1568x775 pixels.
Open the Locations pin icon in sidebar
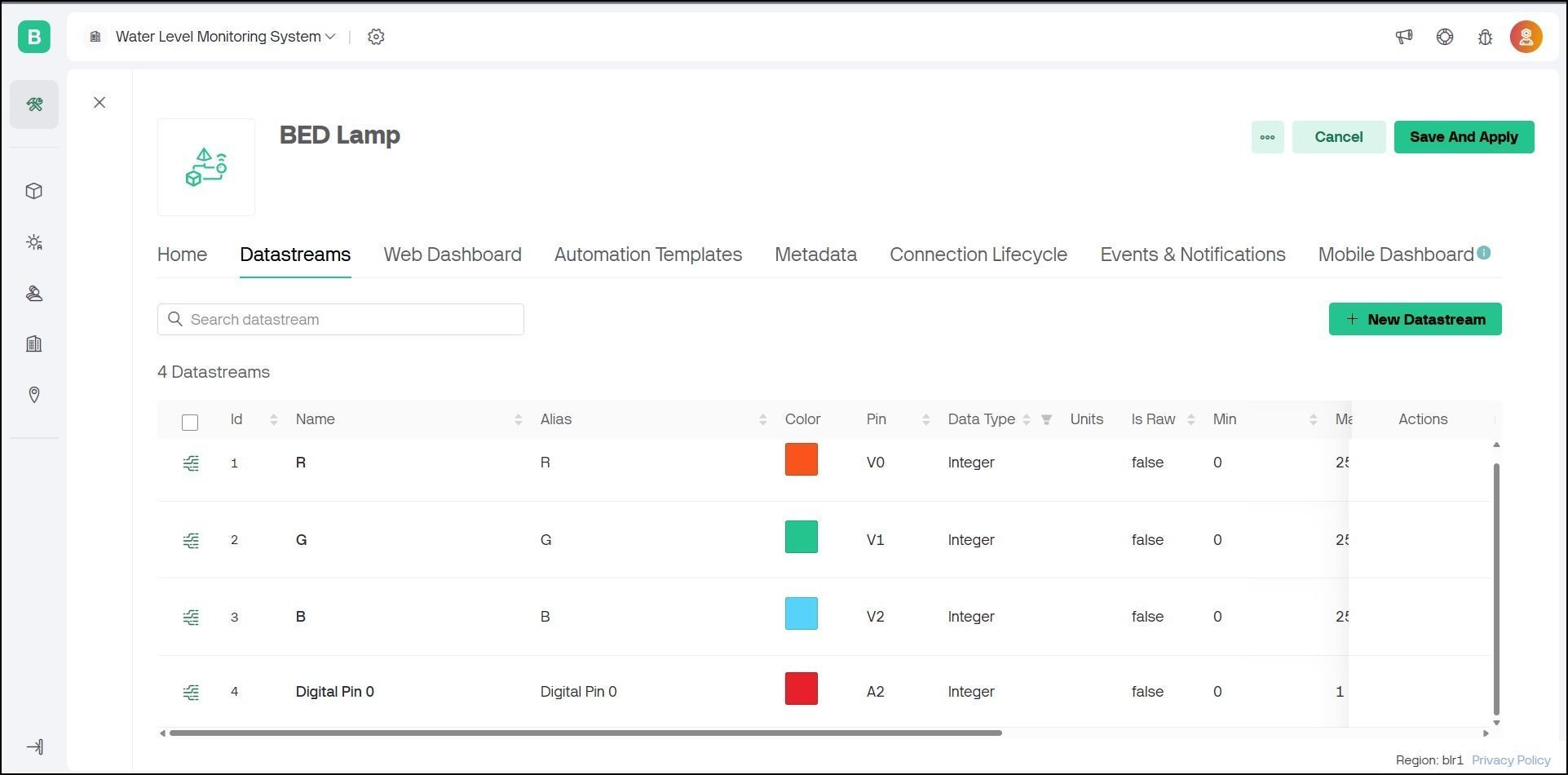(x=34, y=395)
